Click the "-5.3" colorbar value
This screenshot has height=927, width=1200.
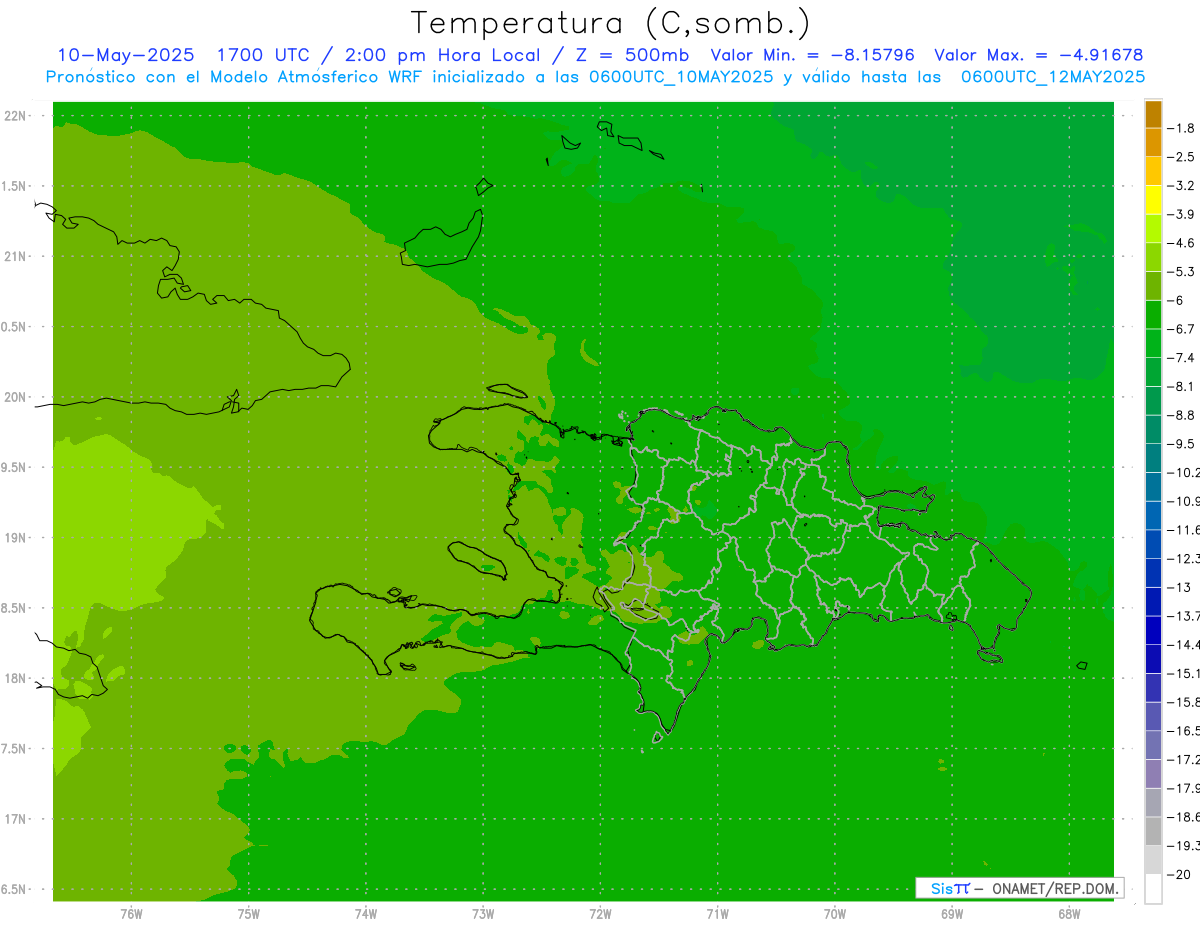(x=1182, y=271)
